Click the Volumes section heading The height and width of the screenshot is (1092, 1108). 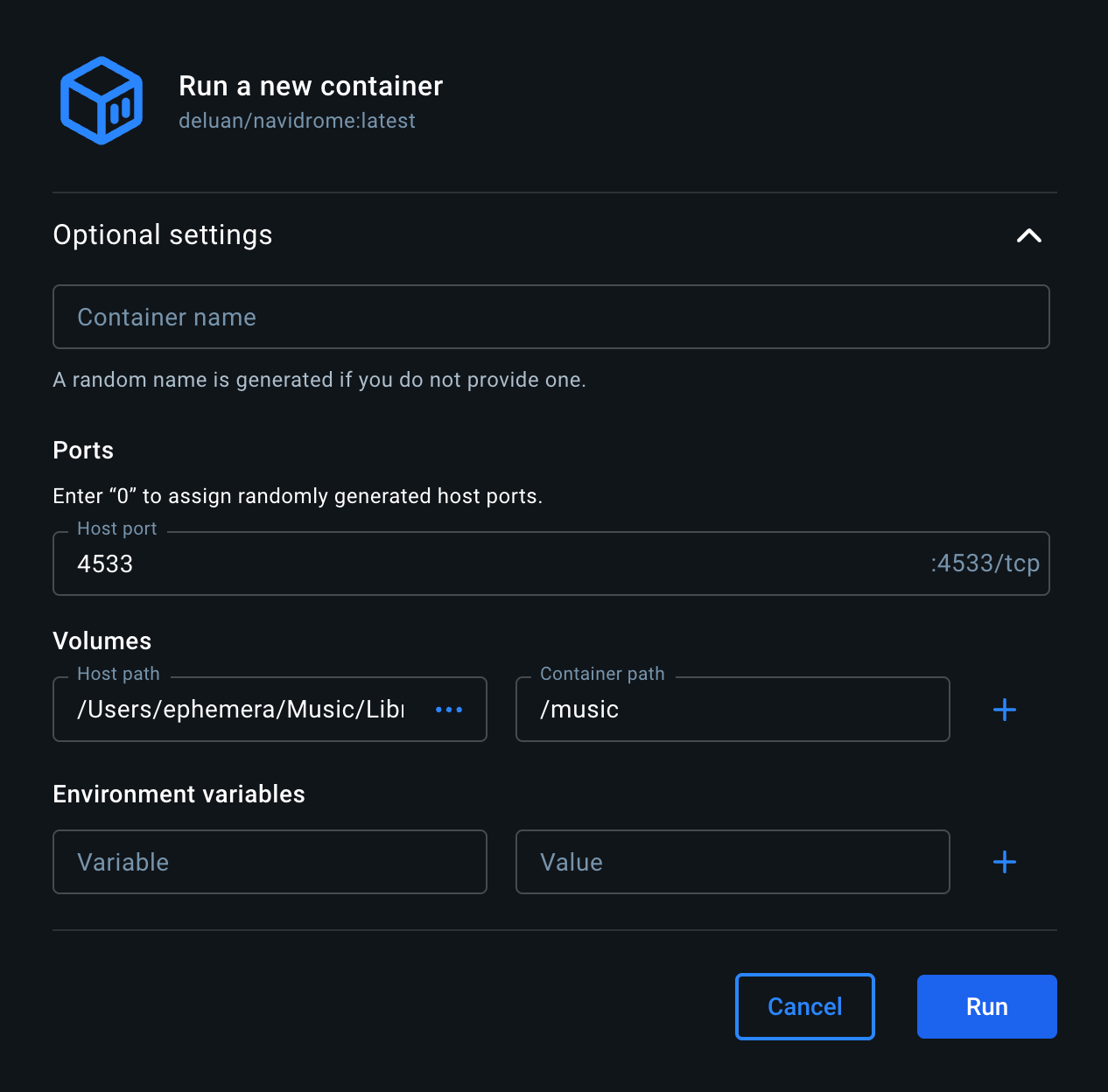point(102,640)
